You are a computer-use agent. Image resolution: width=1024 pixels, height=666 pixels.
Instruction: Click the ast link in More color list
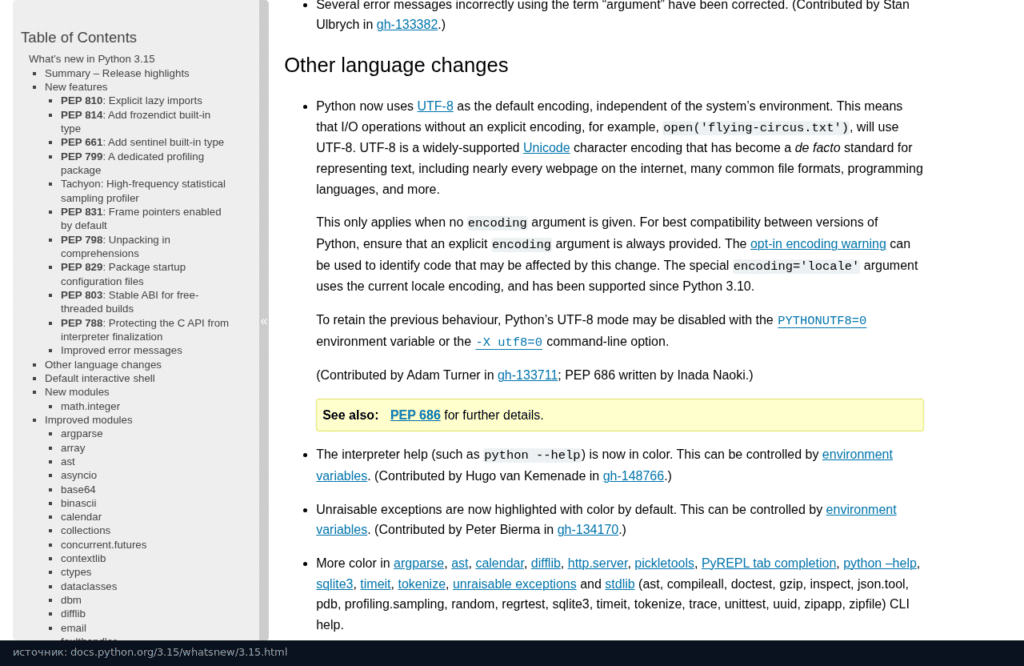tap(459, 563)
